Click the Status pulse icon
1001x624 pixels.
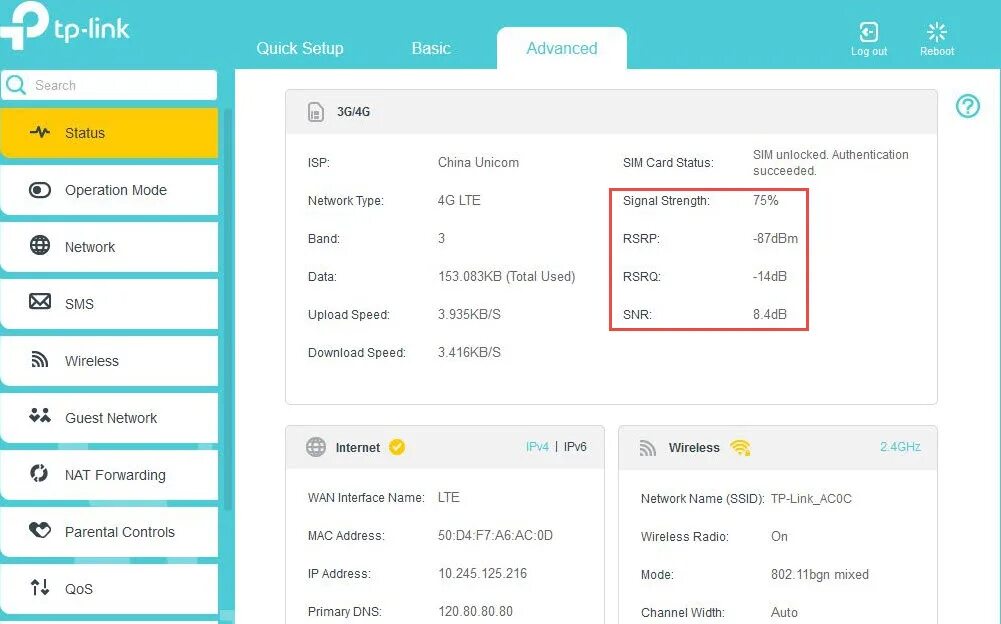coord(40,132)
